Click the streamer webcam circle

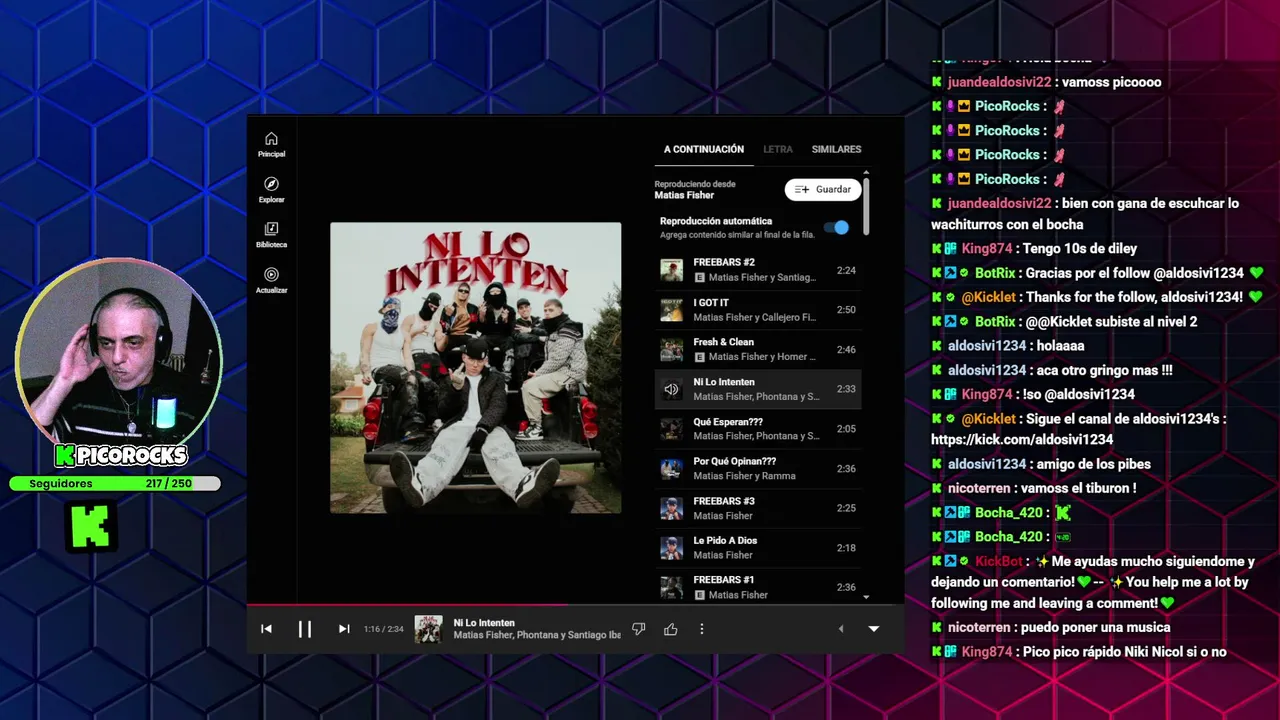coord(117,351)
